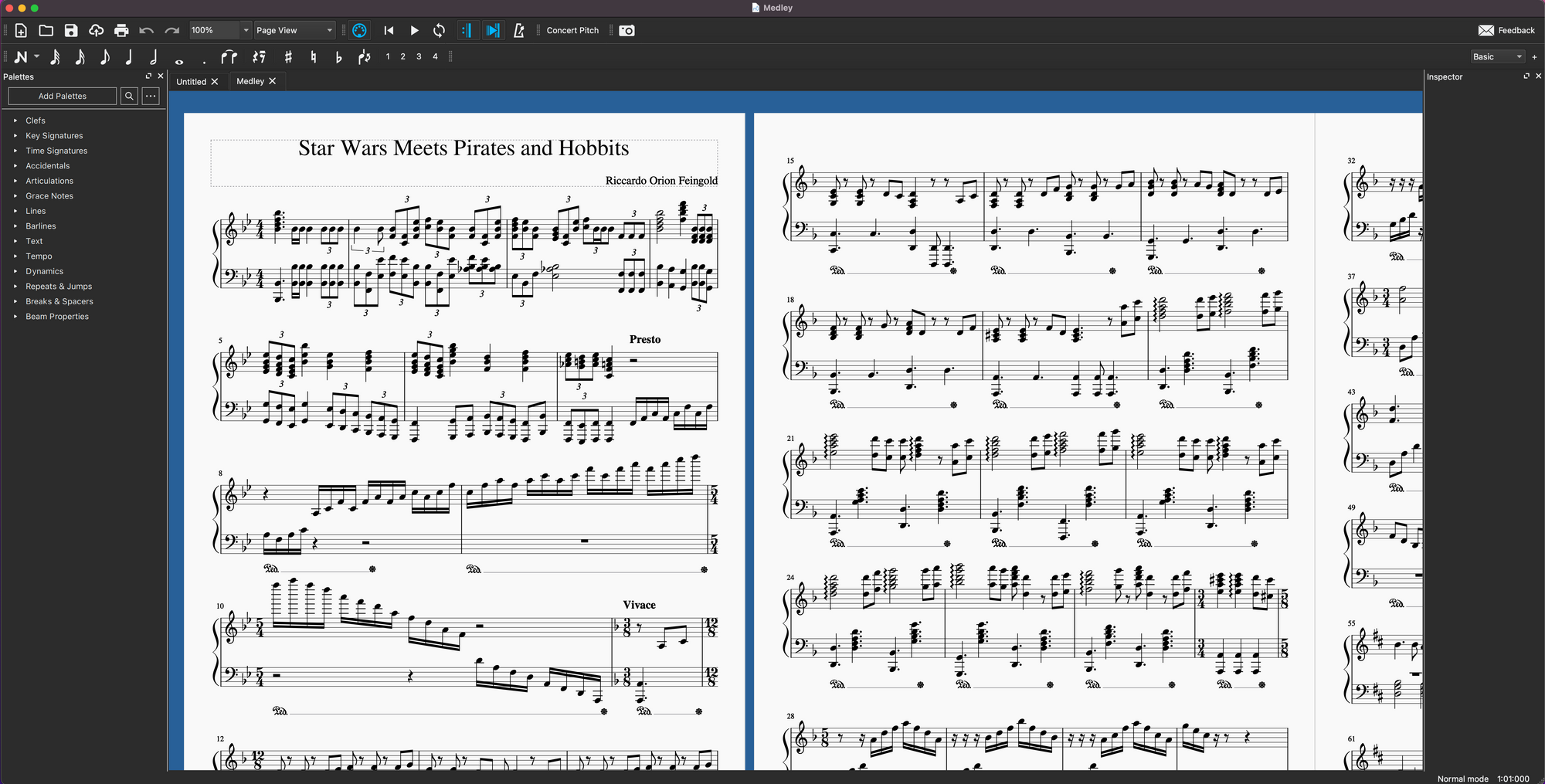Toggle Concert Pitch display
The height and width of the screenshot is (784, 1545).
point(572,30)
